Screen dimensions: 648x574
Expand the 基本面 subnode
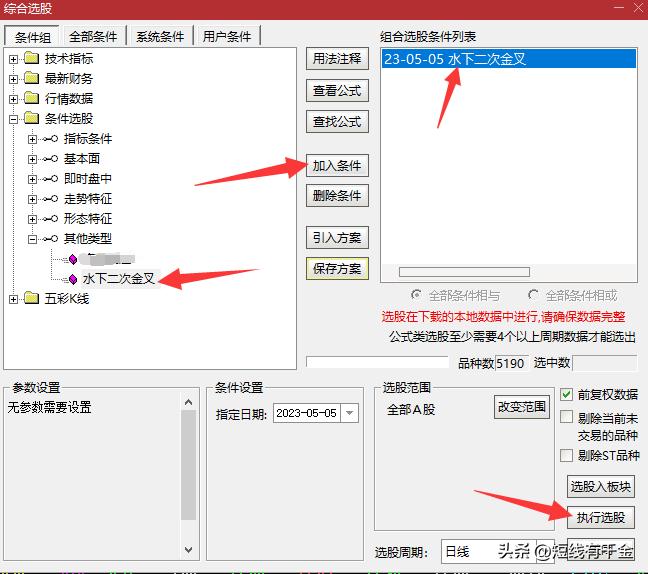[32, 159]
